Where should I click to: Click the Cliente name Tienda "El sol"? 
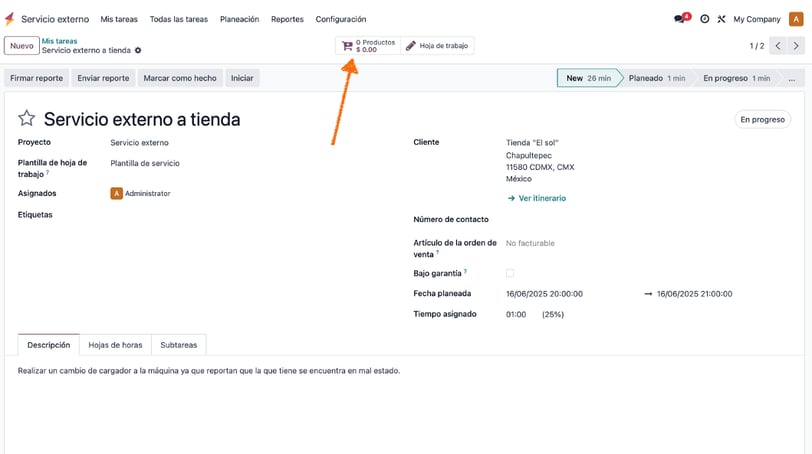[x=532, y=142]
